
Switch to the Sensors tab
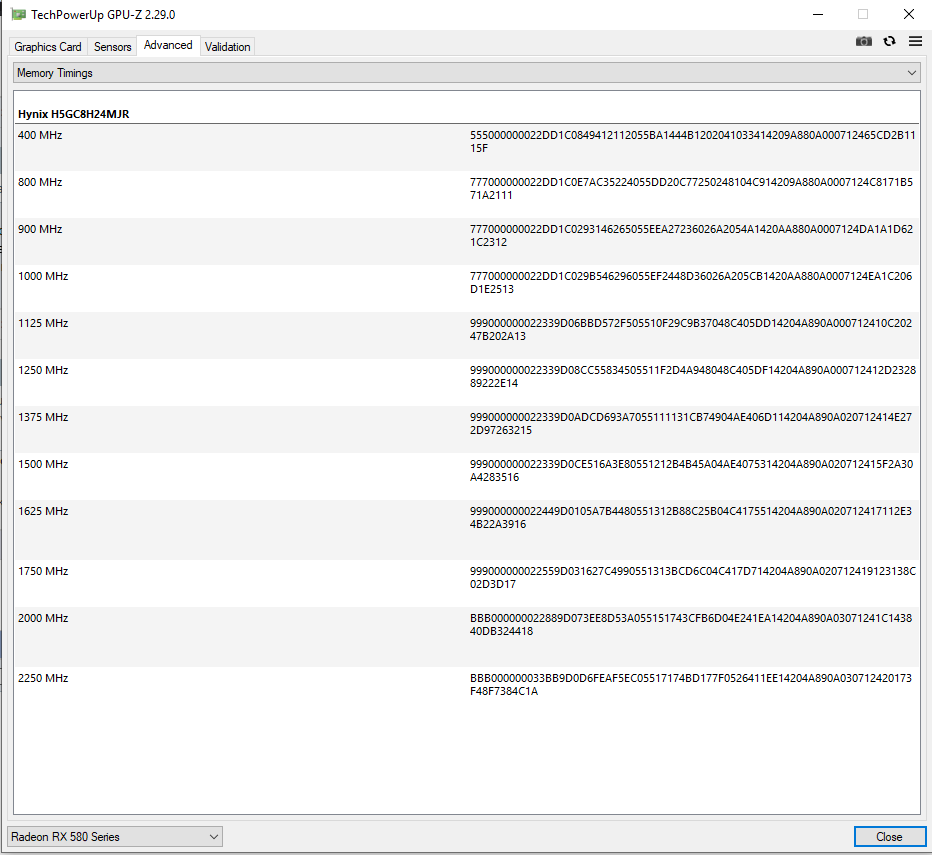[x=112, y=46]
